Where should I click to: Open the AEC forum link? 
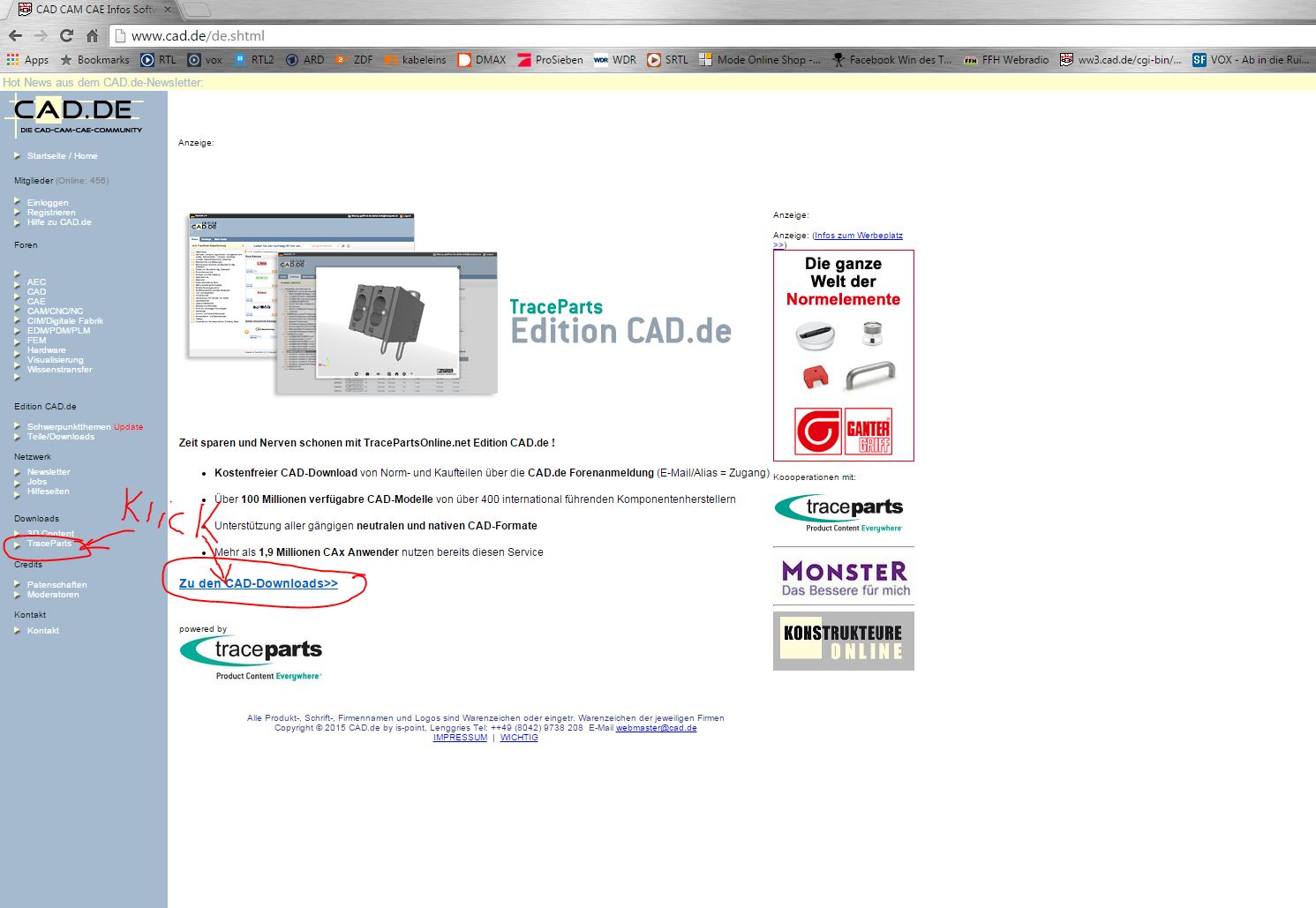coord(36,282)
